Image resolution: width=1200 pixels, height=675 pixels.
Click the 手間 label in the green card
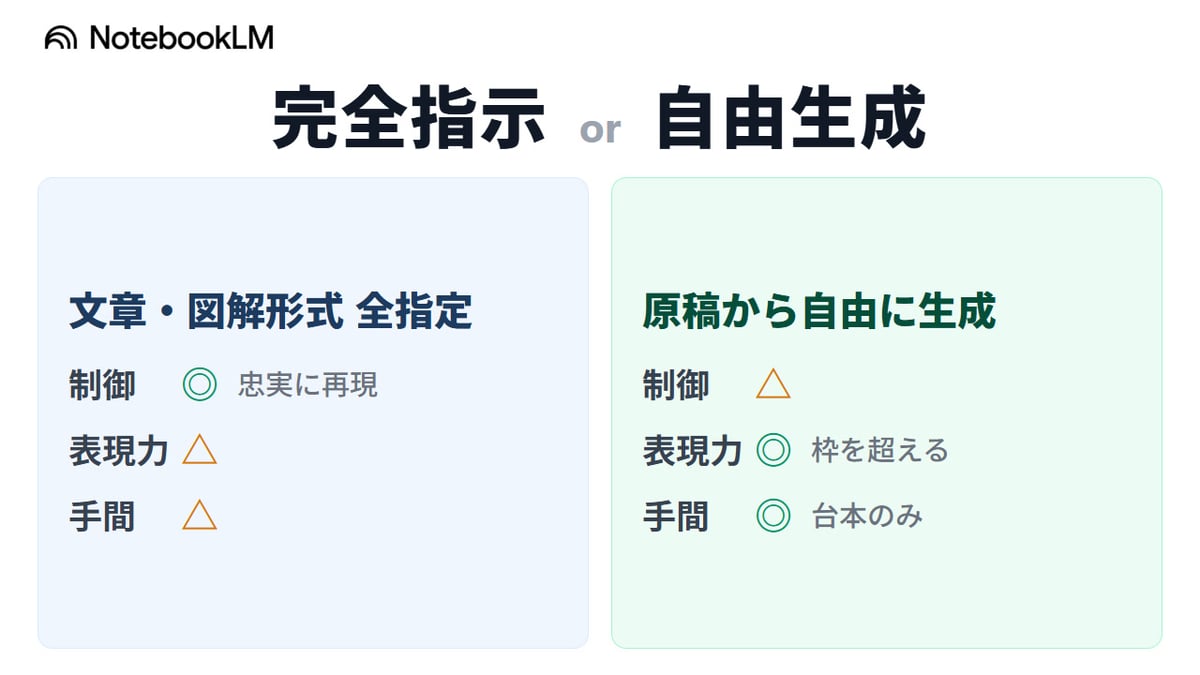click(675, 516)
